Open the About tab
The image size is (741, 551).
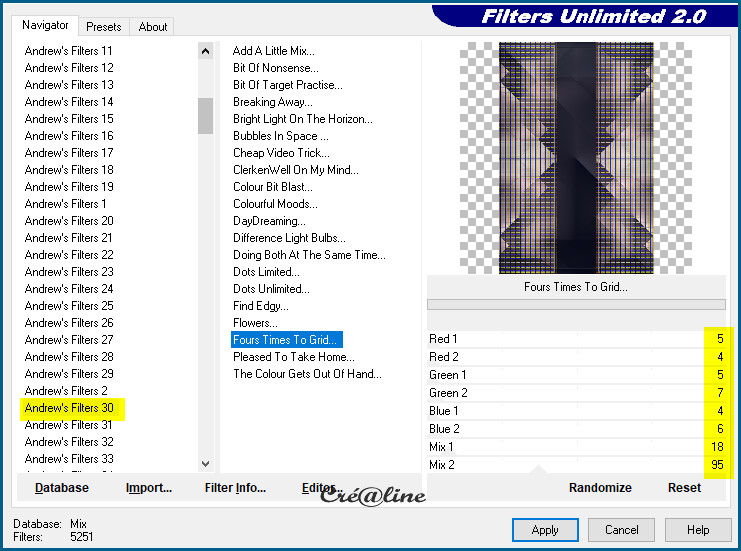pos(153,27)
